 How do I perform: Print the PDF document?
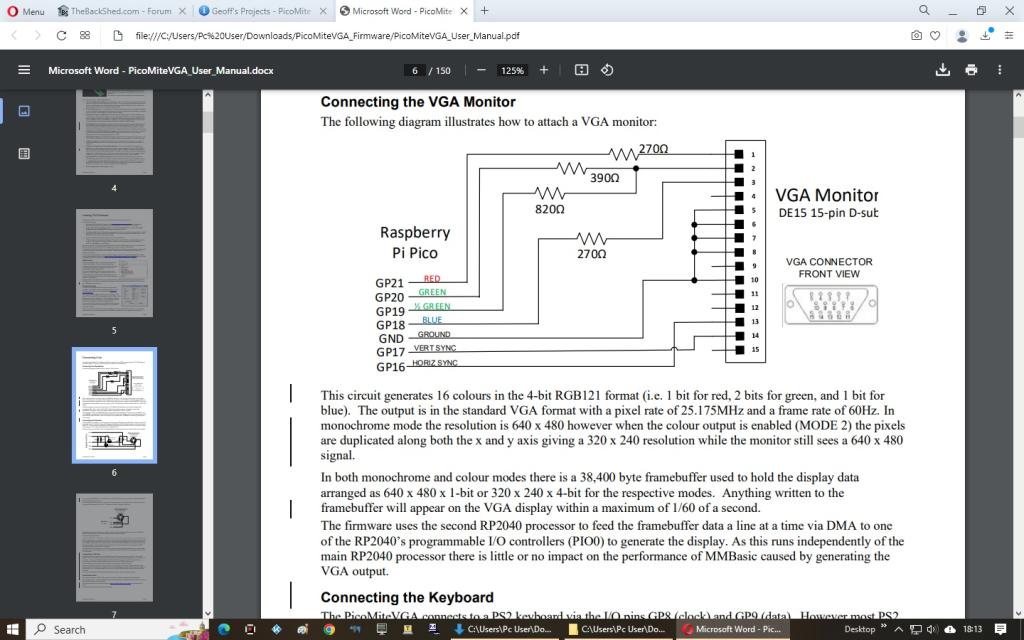pos(971,70)
